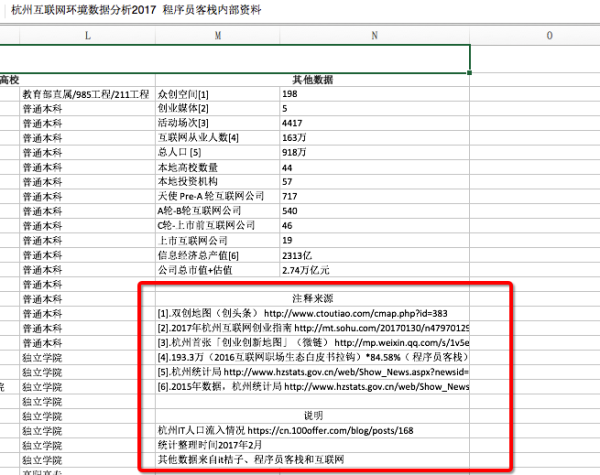This screenshot has width=600, height=475.
Task: Select note [4] 193.3万 白皮书 row
Action: 313,357
